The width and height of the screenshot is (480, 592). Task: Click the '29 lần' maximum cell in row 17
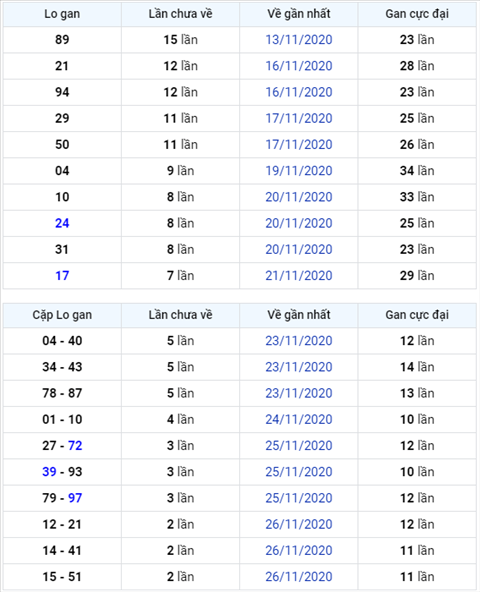(x=417, y=276)
